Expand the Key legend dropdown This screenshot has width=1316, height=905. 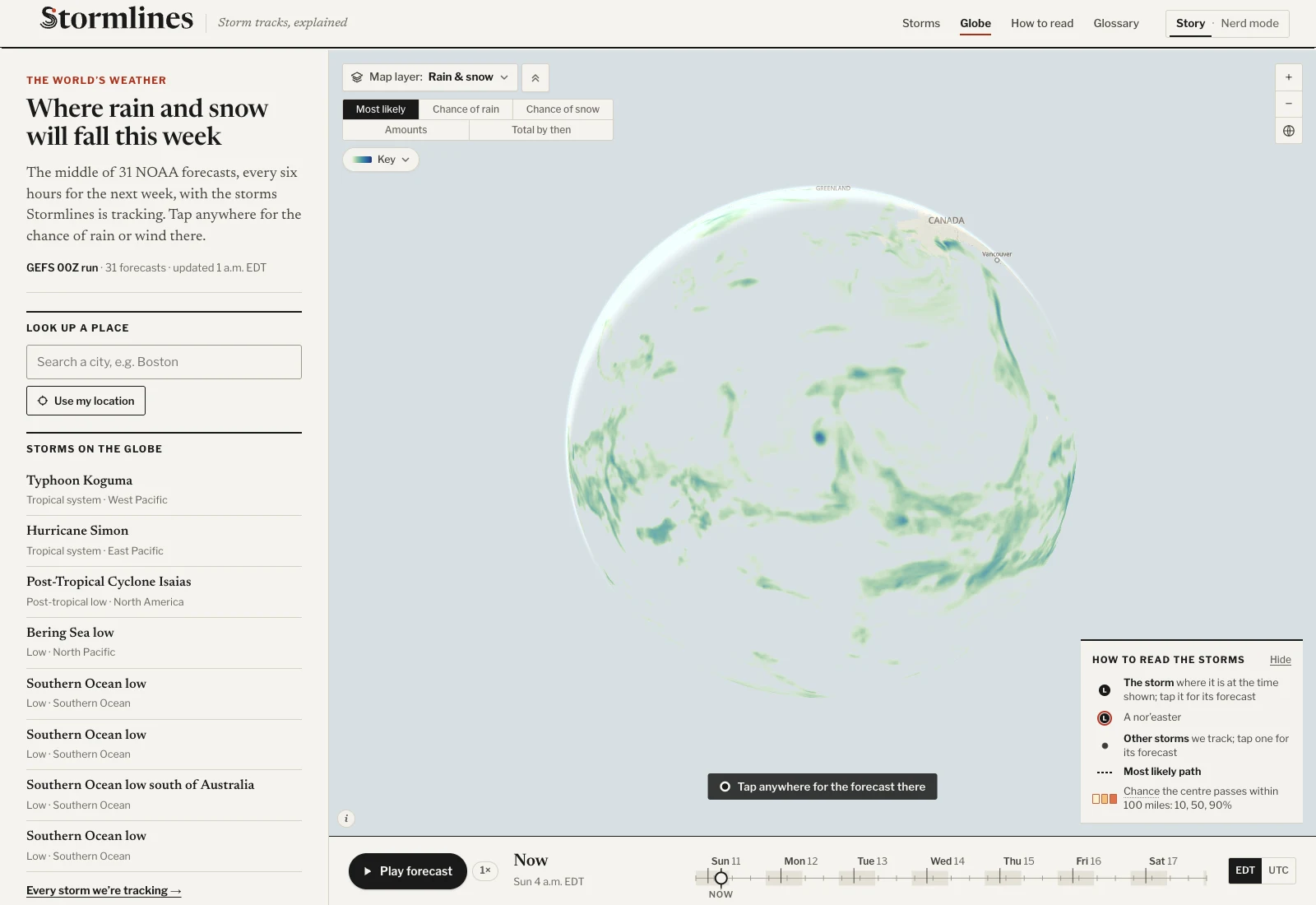pos(381,160)
